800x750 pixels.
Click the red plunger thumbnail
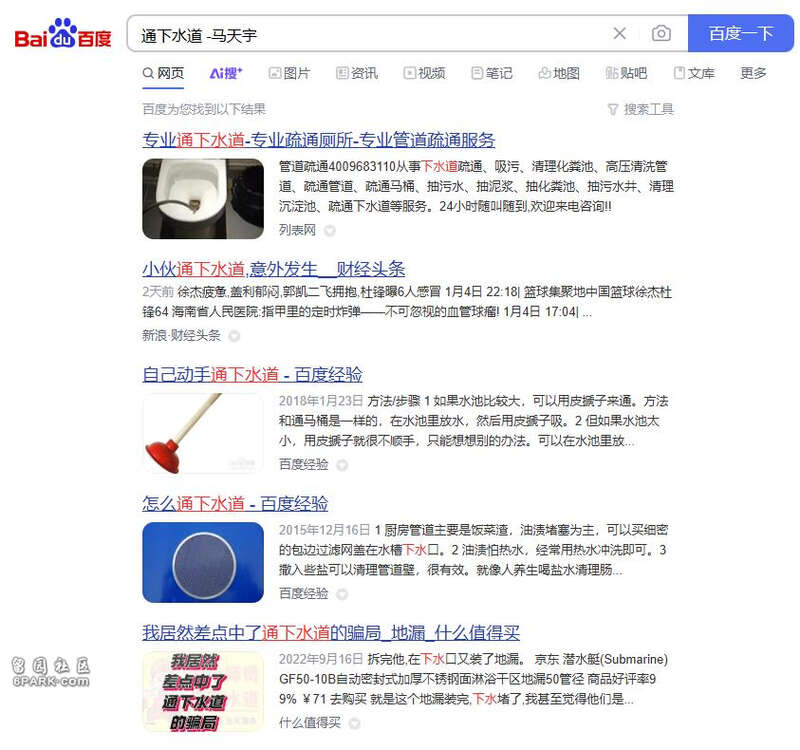(x=203, y=433)
